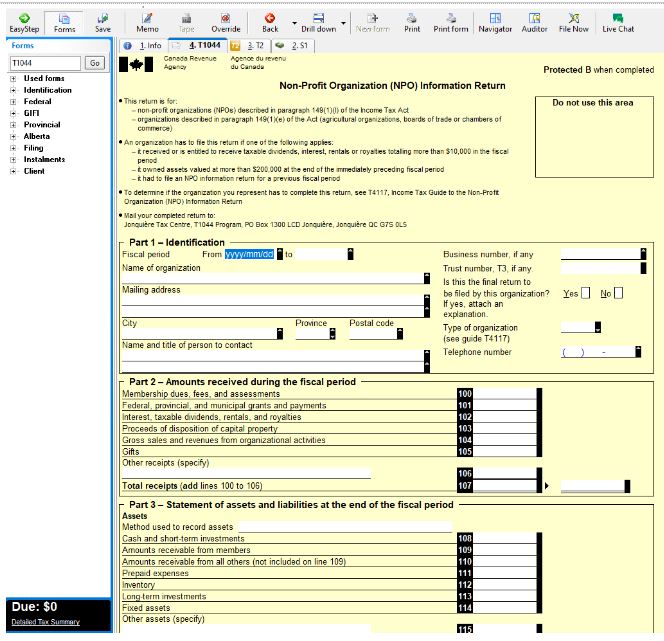
Task: Open Drill down dropdown arrow
Action: click(343, 23)
